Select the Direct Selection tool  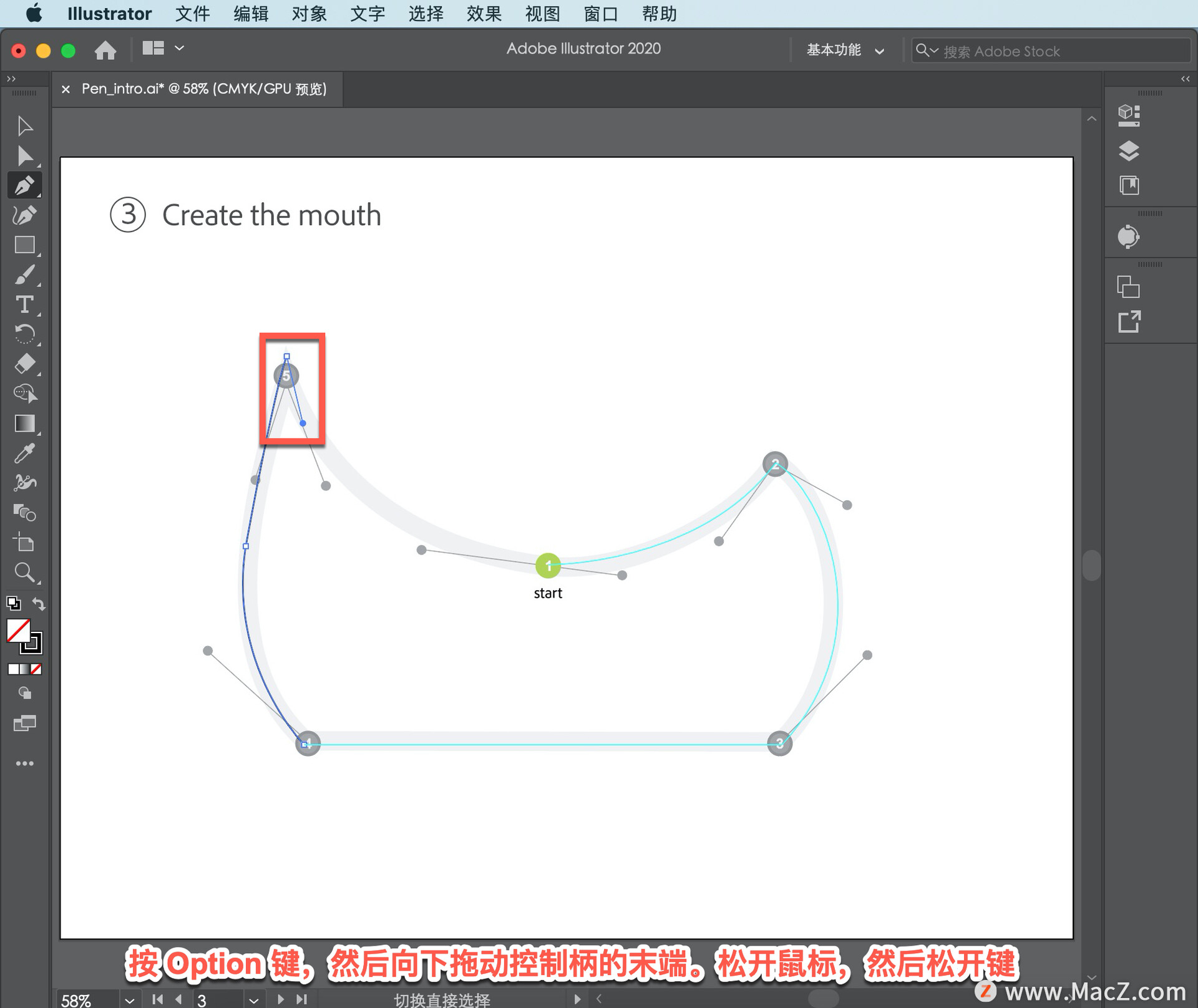pos(25,156)
